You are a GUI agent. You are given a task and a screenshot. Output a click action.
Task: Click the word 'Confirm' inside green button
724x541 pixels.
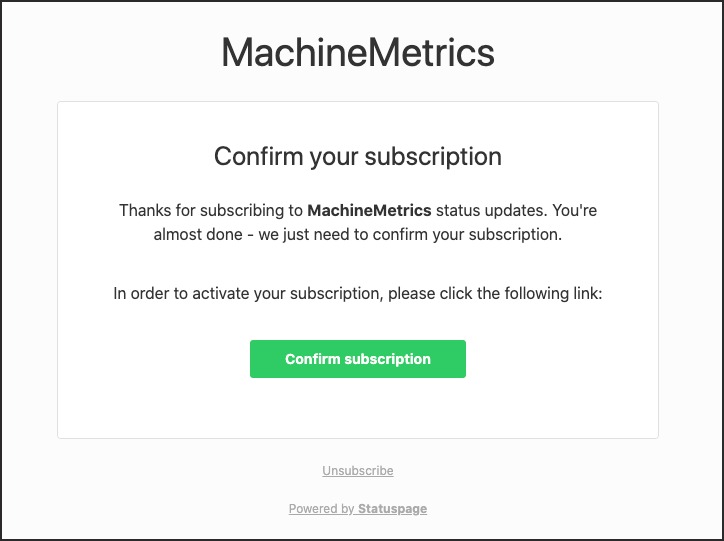[313, 359]
